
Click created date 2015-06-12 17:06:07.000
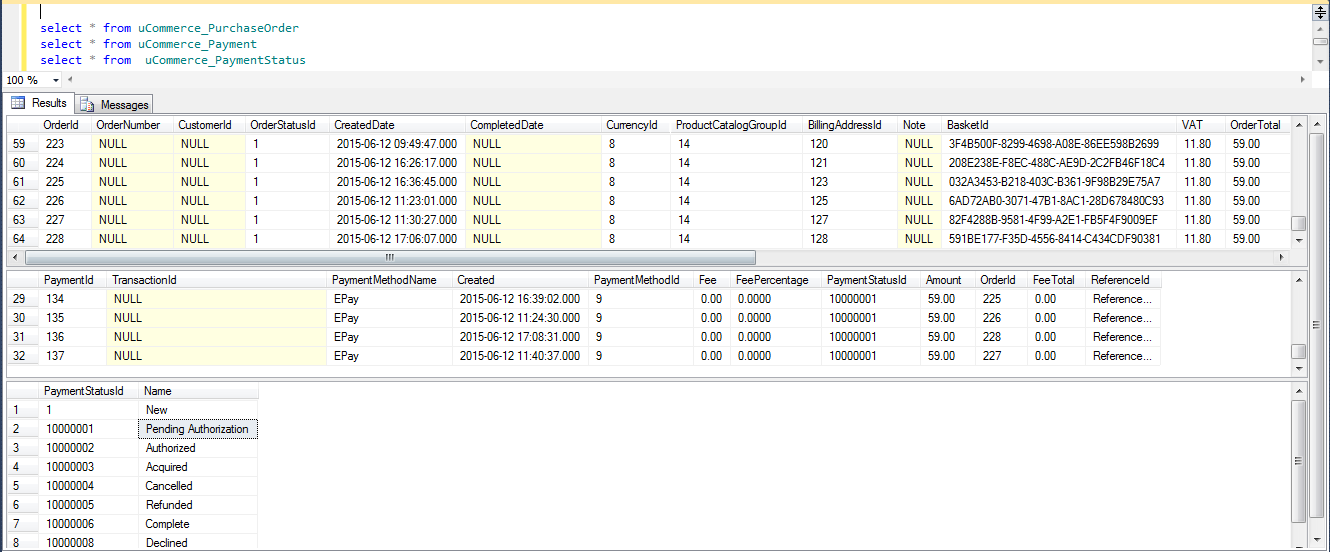click(x=398, y=239)
